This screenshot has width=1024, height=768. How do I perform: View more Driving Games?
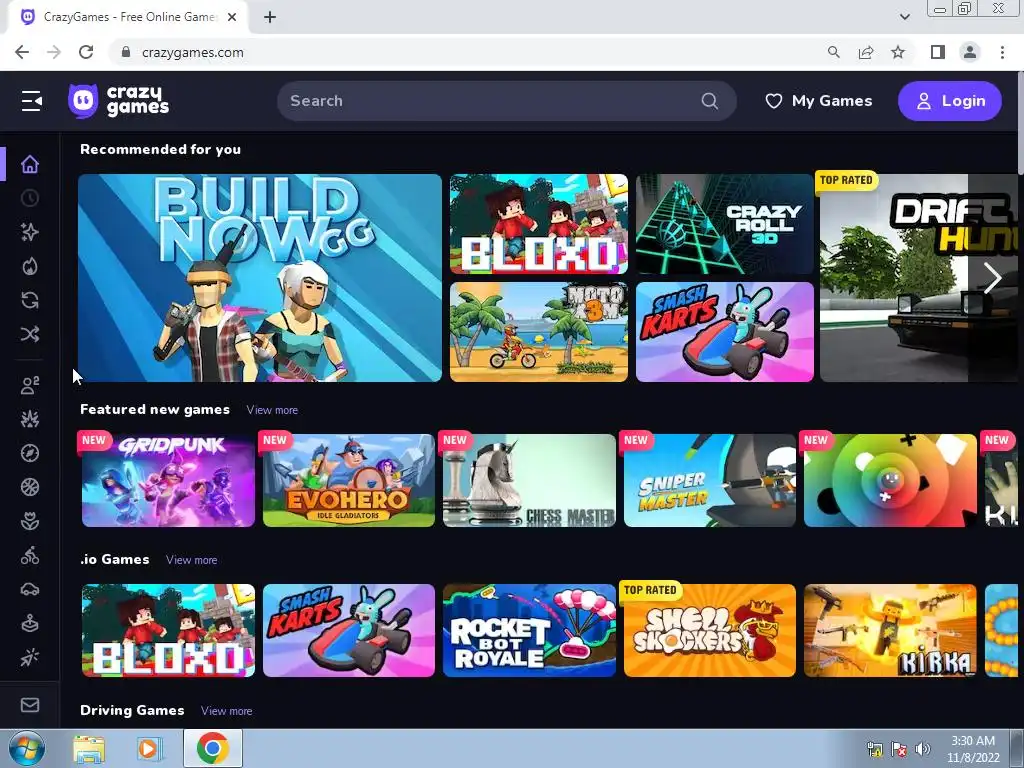tap(227, 711)
